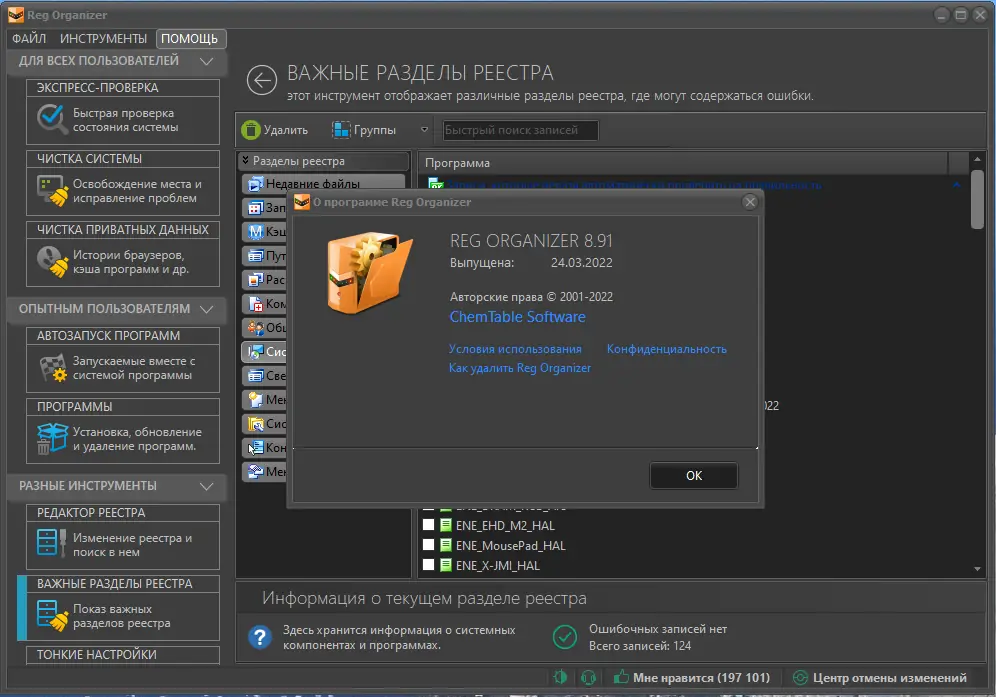
Task: Select the Автозапуск программ tool
Action: pyautogui.click(x=120, y=369)
